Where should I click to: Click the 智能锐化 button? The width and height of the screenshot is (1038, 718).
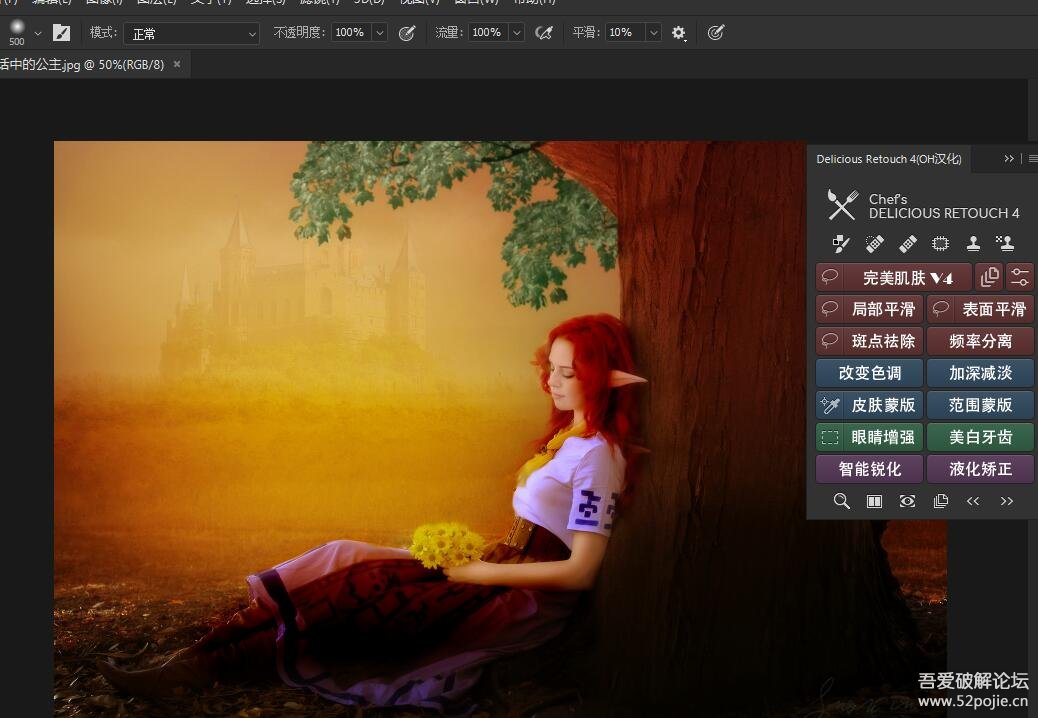[870, 469]
